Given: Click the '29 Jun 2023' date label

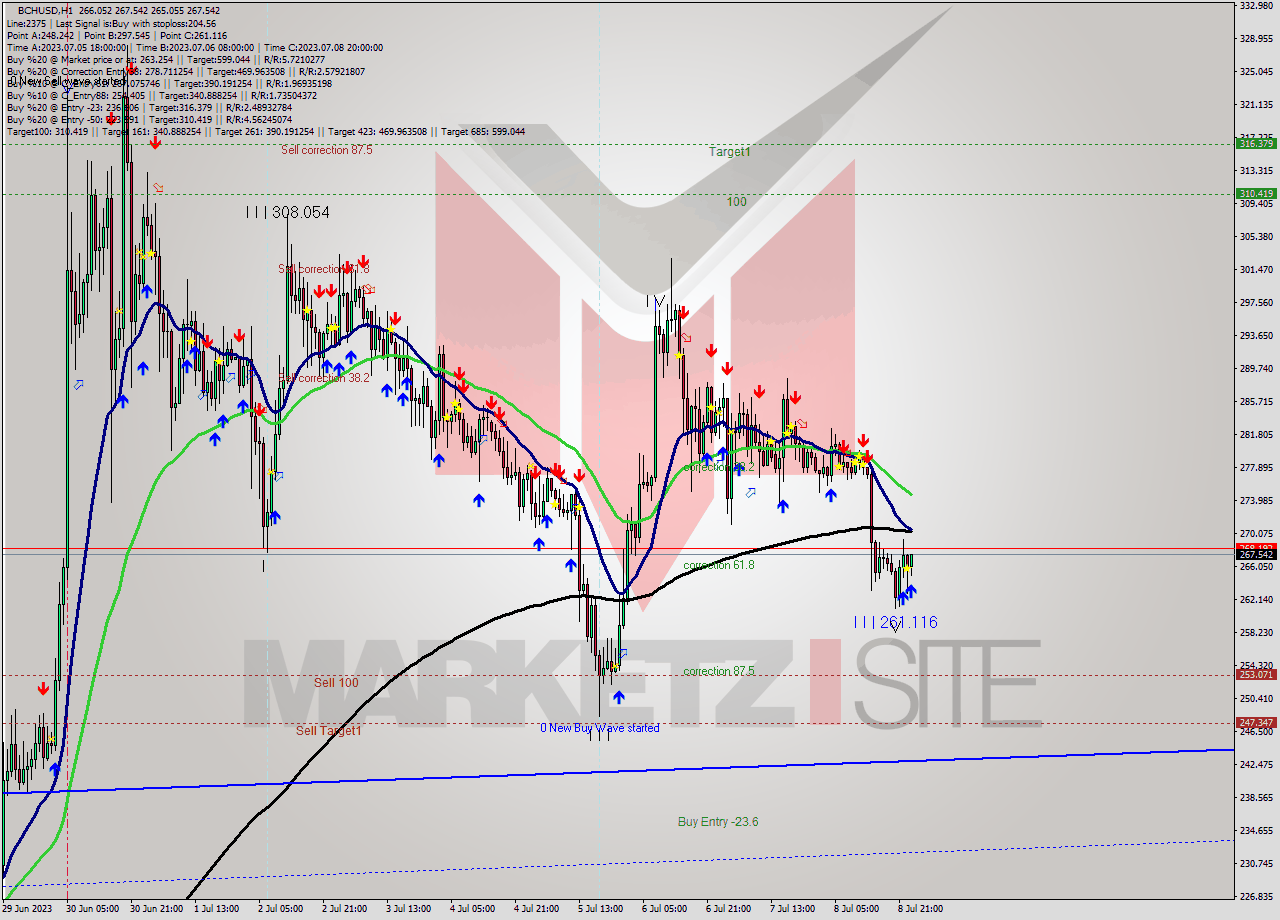Looking at the screenshot, I should [x=25, y=909].
